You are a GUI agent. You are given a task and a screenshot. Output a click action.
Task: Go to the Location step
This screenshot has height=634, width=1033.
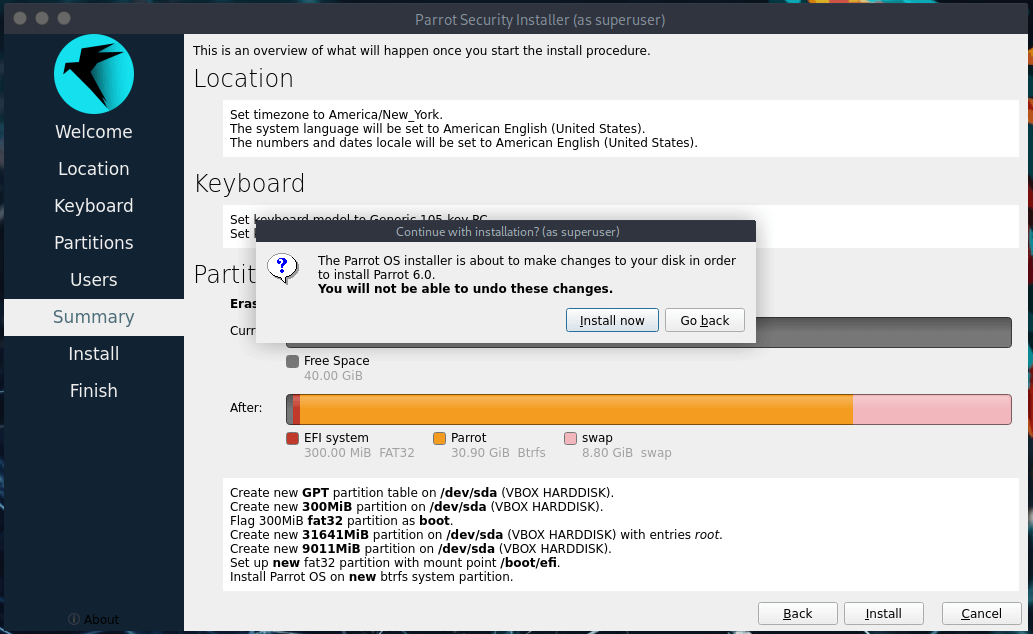(93, 169)
